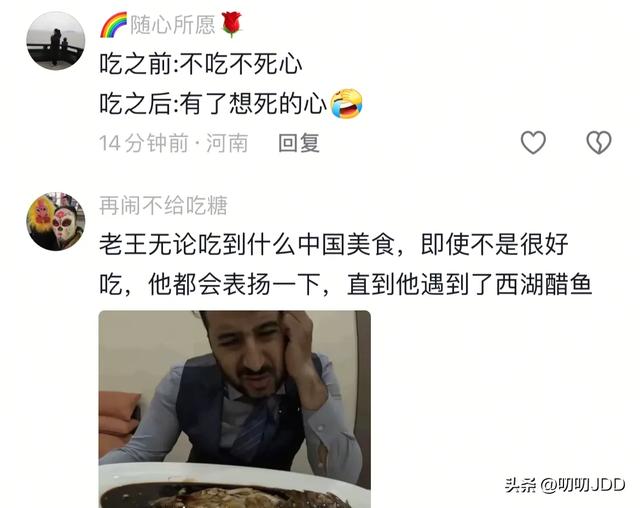
Task: Click the fish plate in the image
Action: point(235,488)
